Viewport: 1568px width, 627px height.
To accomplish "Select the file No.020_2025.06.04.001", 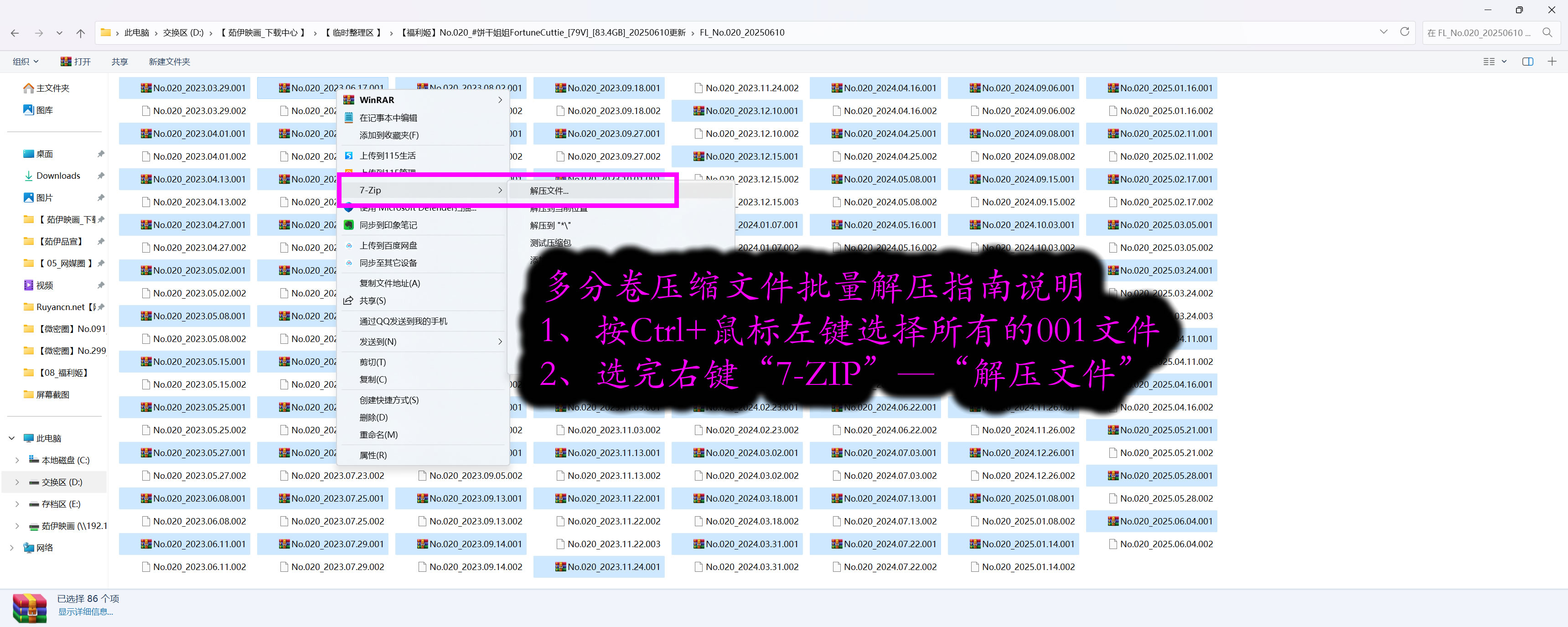I will pos(1159,521).
